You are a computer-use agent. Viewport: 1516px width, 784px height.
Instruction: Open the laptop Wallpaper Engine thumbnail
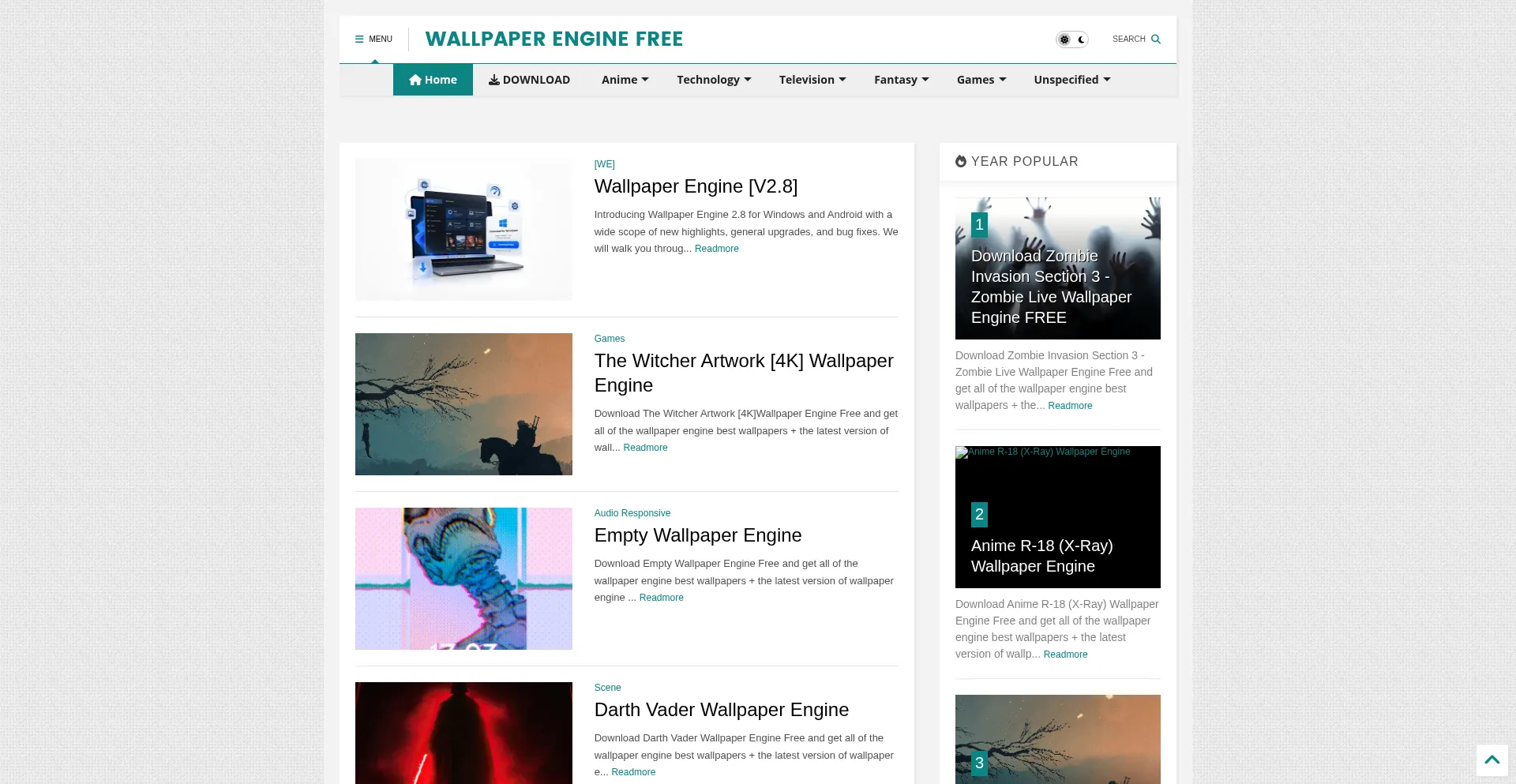(463, 230)
